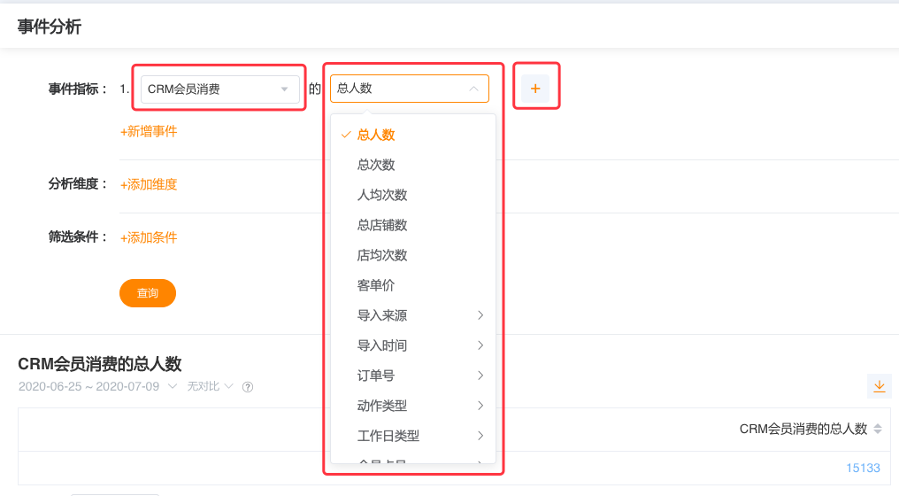Viewport: 899px width, 497px height.
Task: Click the help question mark icon
Action: [247, 387]
